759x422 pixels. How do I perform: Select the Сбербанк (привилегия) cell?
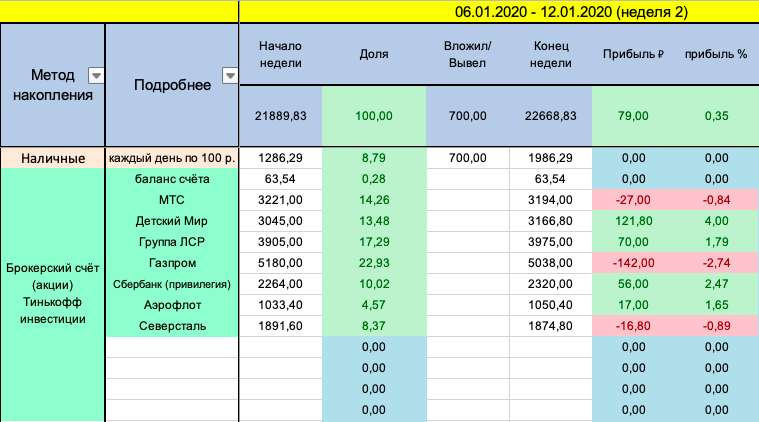(x=171, y=284)
